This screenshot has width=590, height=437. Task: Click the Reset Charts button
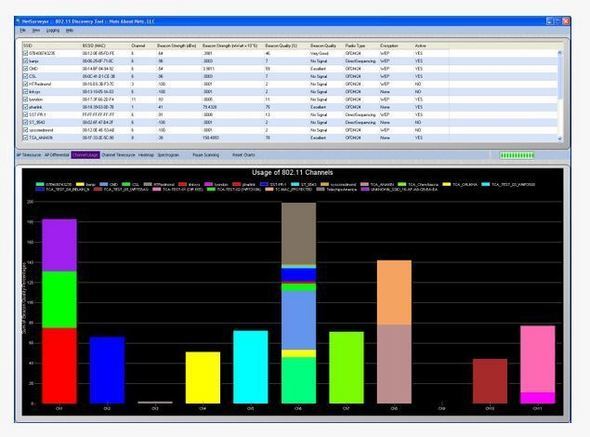click(x=243, y=155)
